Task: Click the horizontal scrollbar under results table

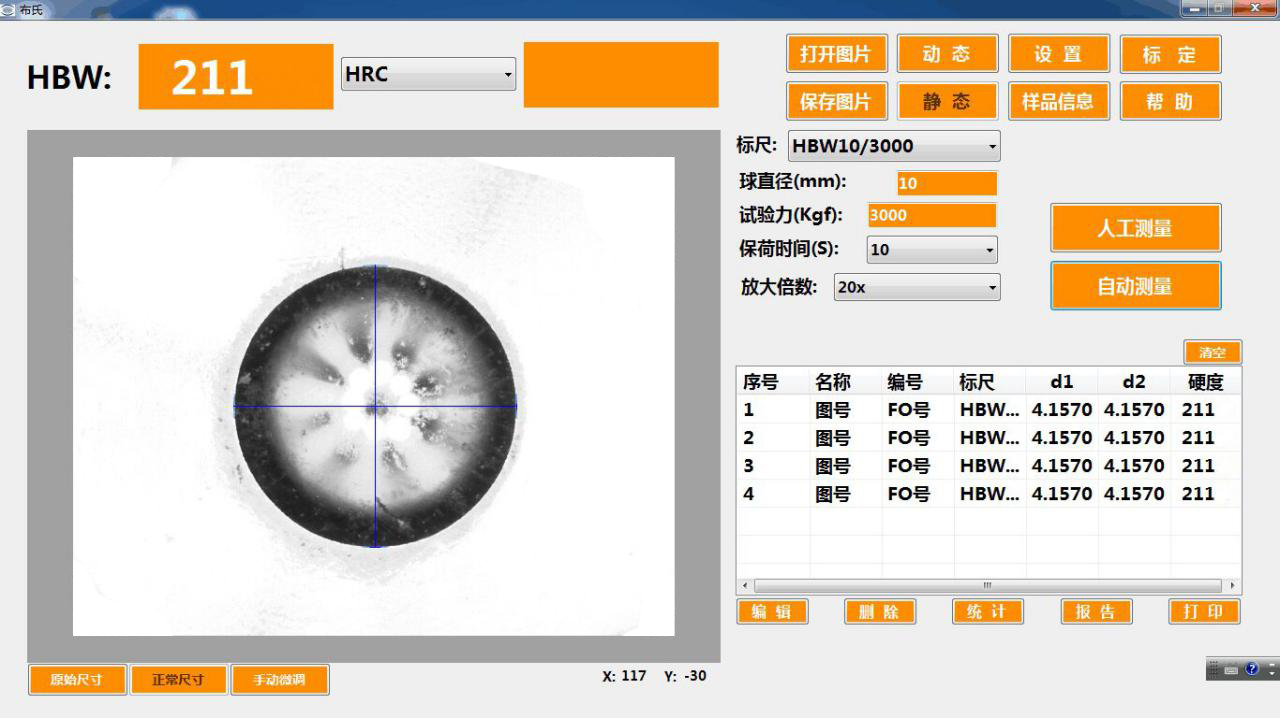Action: click(988, 585)
